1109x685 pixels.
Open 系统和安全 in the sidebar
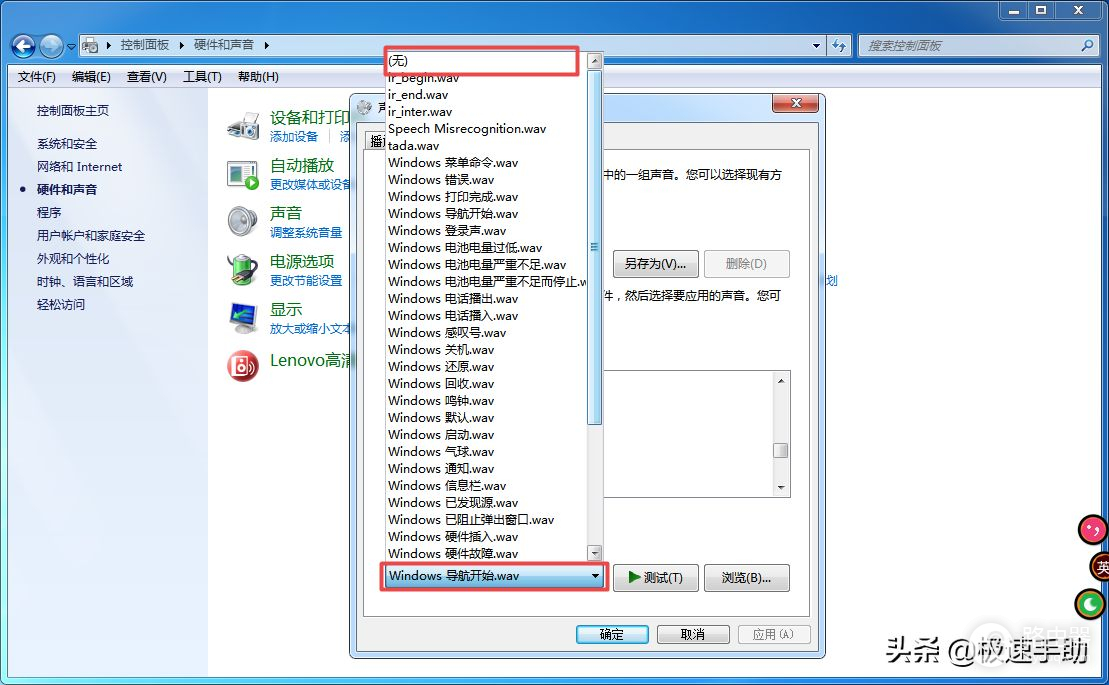tap(67, 144)
